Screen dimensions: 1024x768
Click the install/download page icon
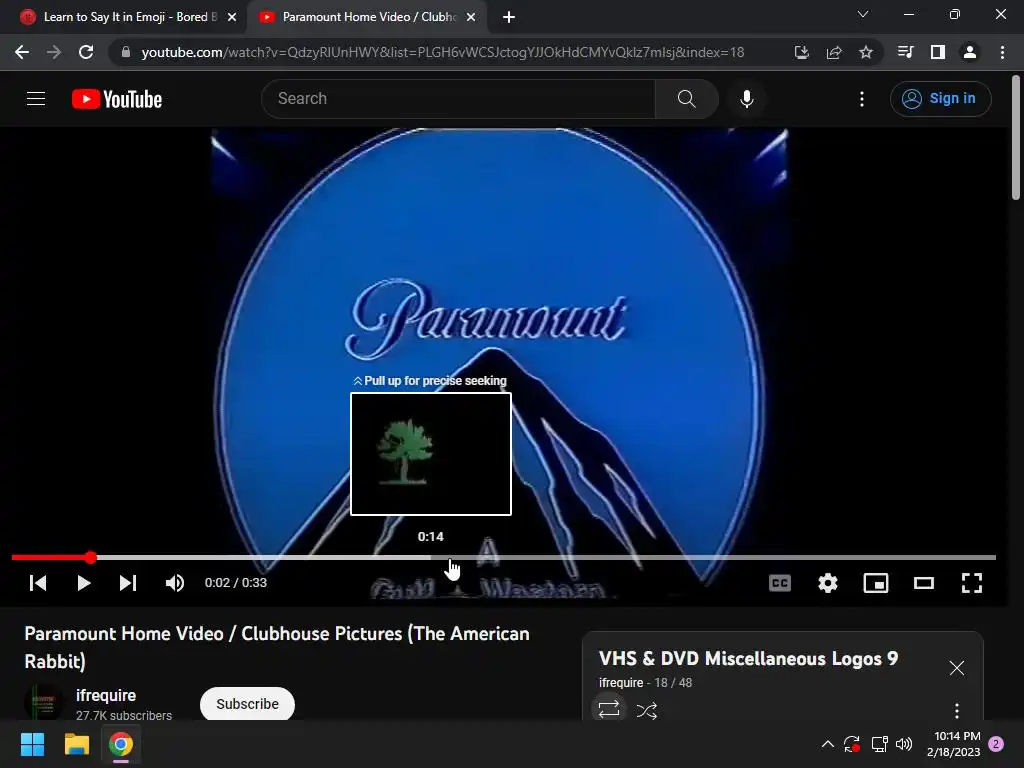(802, 52)
